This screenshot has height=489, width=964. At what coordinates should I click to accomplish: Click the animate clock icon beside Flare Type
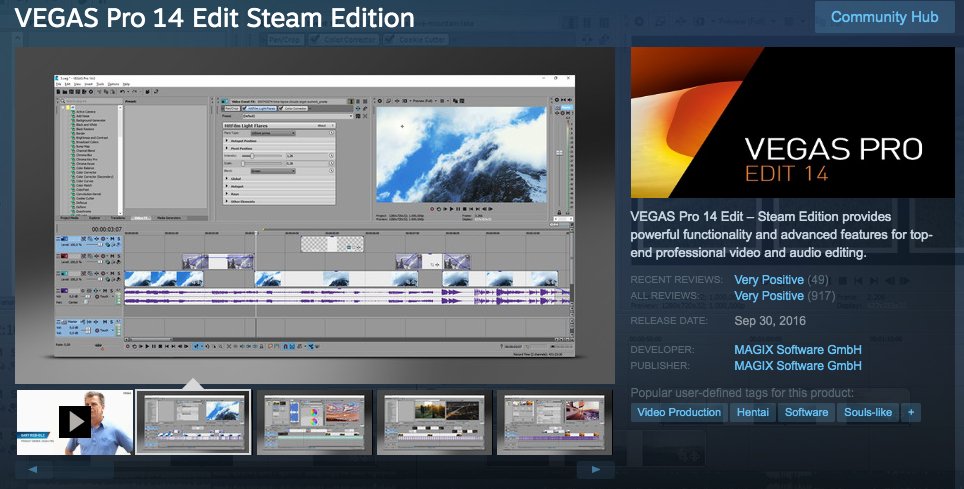331,133
